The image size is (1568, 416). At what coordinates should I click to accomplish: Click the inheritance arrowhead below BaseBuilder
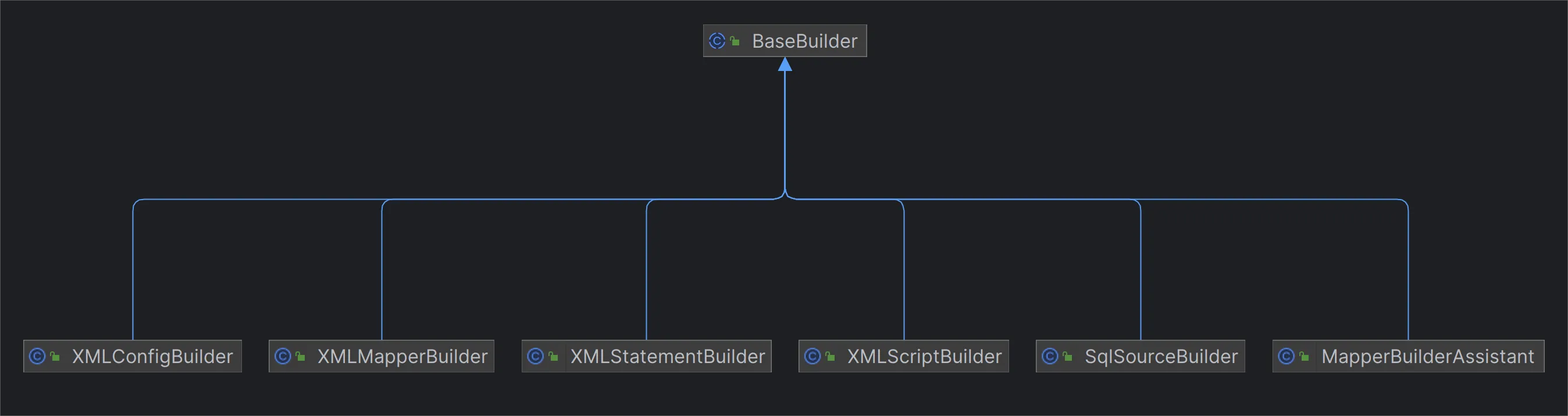coord(785,65)
